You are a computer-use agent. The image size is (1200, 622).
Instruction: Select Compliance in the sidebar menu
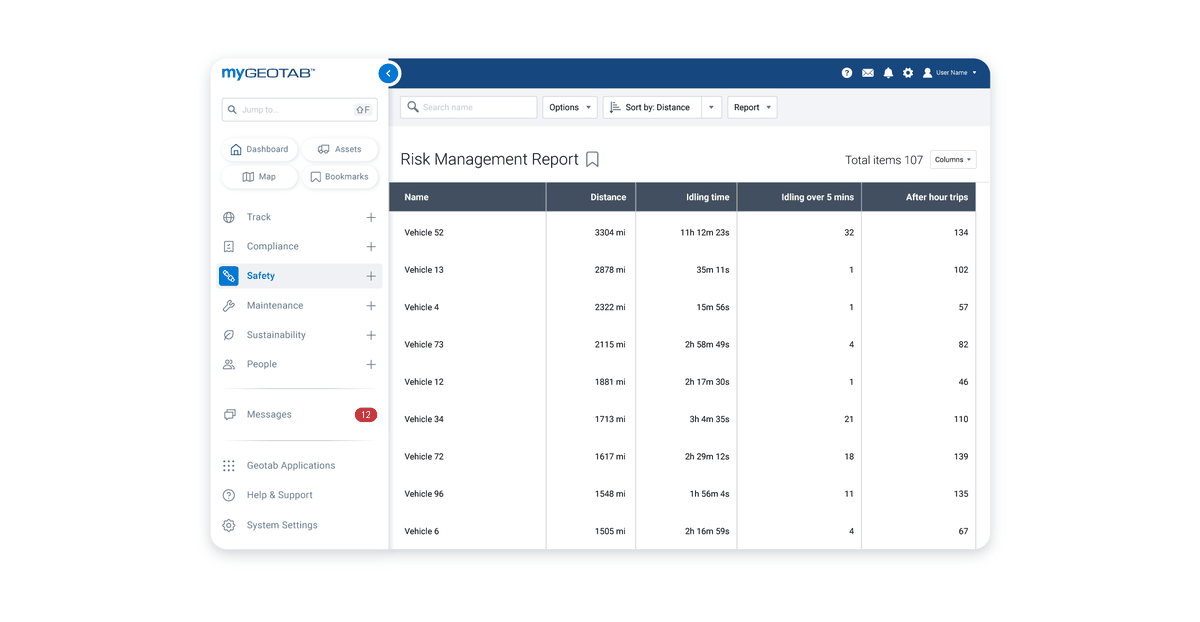pos(273,246)
